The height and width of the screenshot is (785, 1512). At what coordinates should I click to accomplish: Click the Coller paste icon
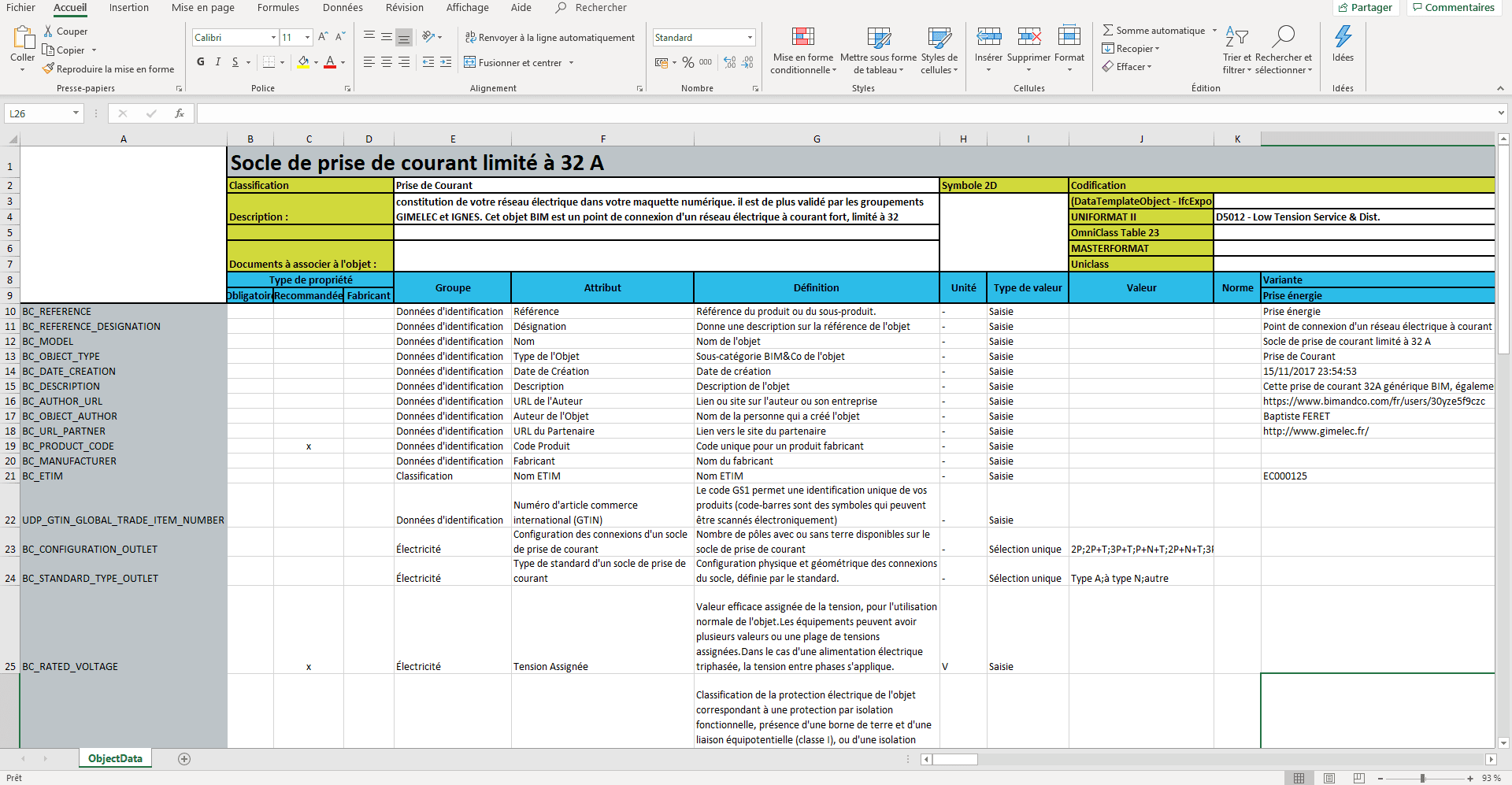pyautogui.click(x=23, y=37)
